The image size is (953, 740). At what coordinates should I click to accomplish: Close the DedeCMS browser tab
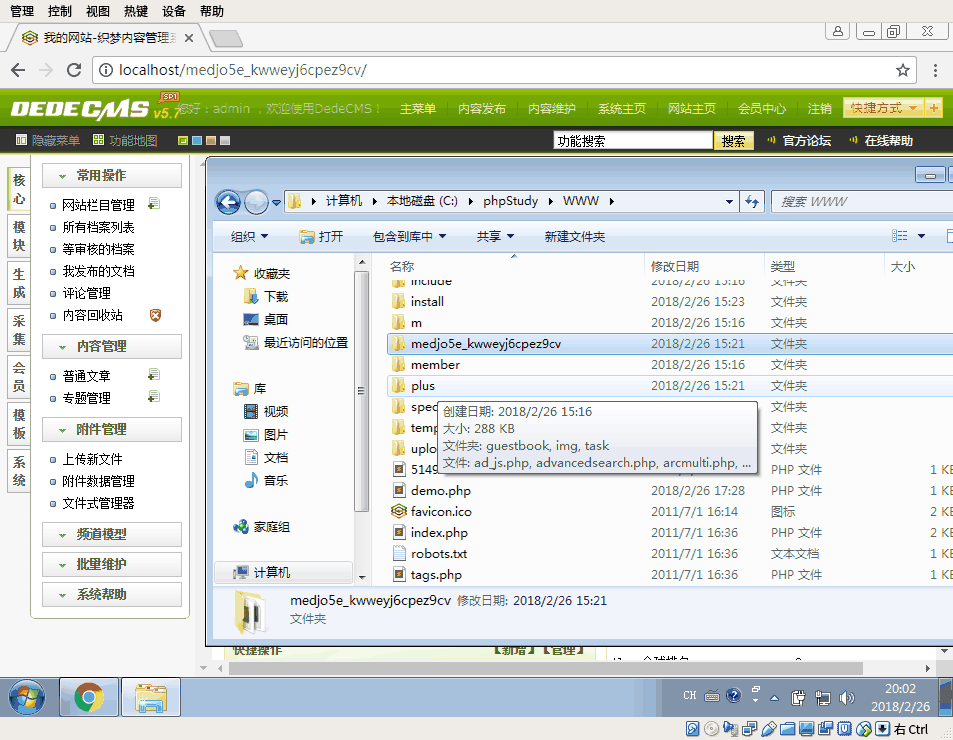point(189,38)
